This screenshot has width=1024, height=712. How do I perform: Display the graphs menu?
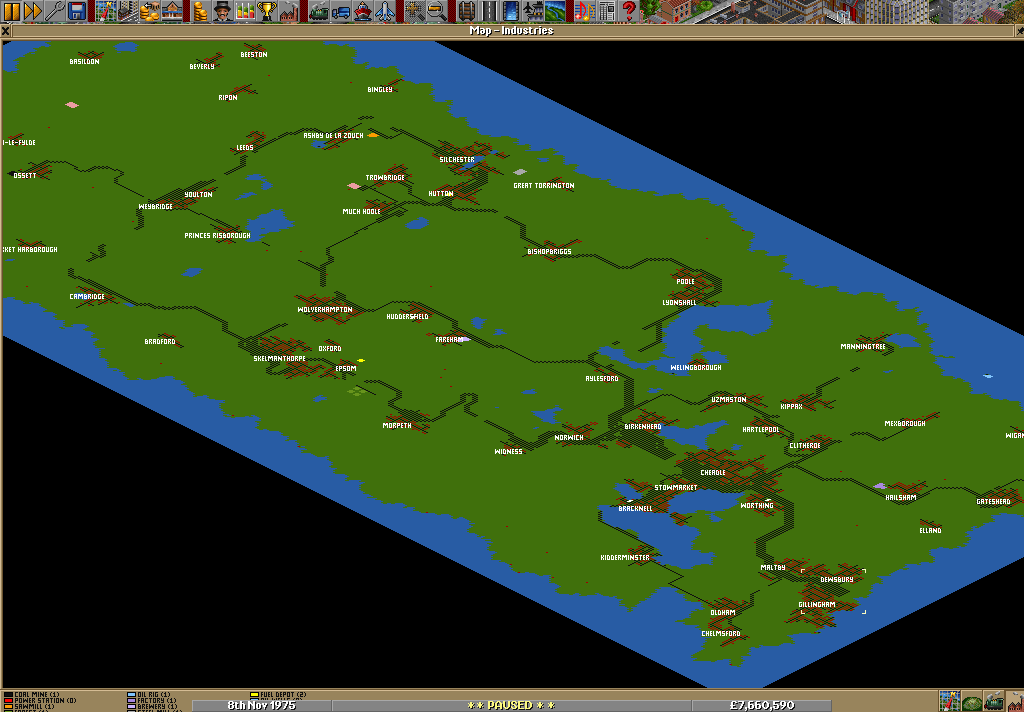click(x=244, y=11)
